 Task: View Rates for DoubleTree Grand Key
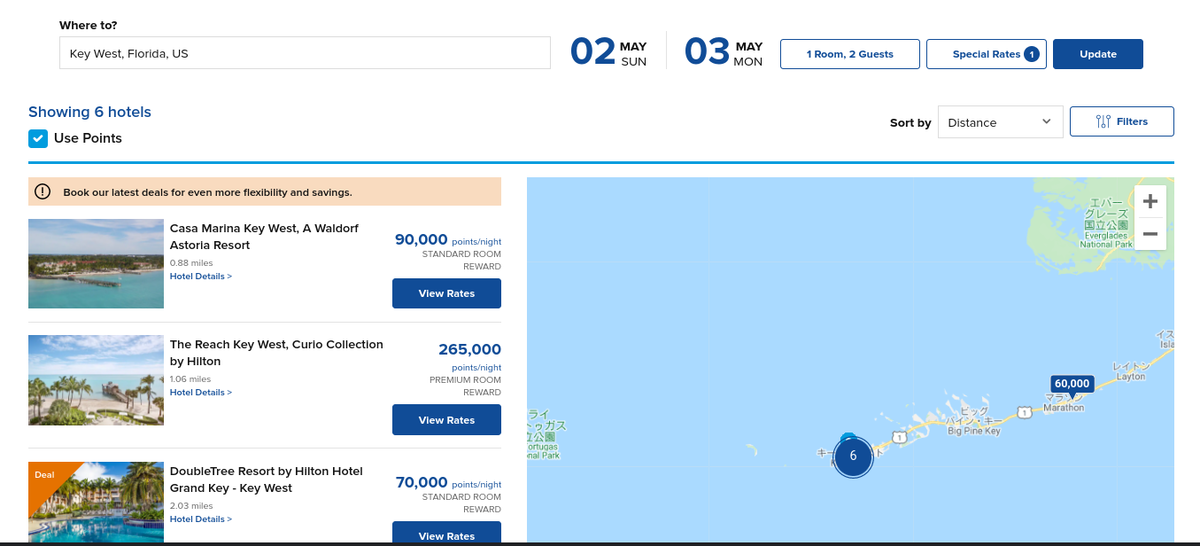[446, 534]
